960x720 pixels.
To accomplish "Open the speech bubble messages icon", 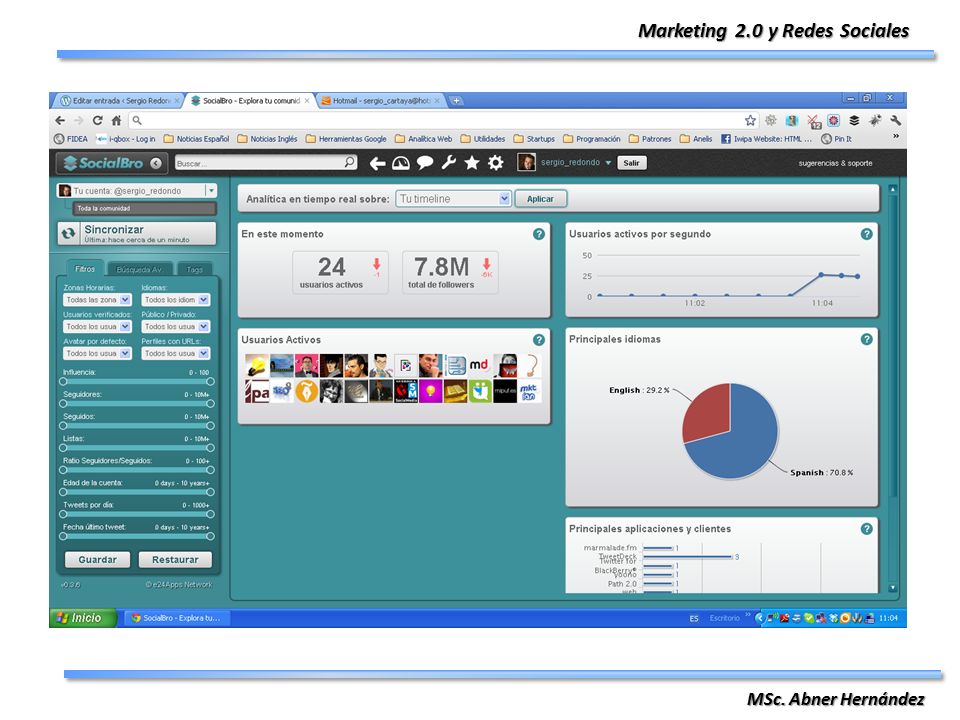I will [x=425, y=163].
